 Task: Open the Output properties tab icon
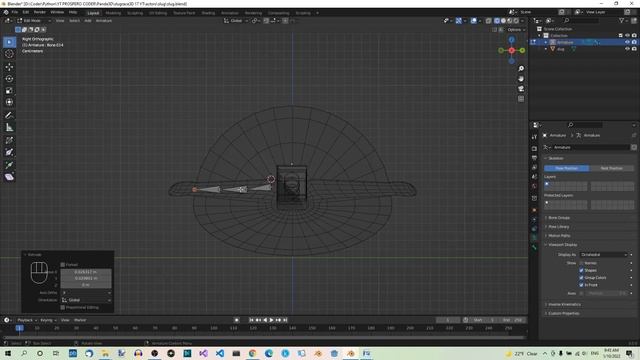pos(534,158)
